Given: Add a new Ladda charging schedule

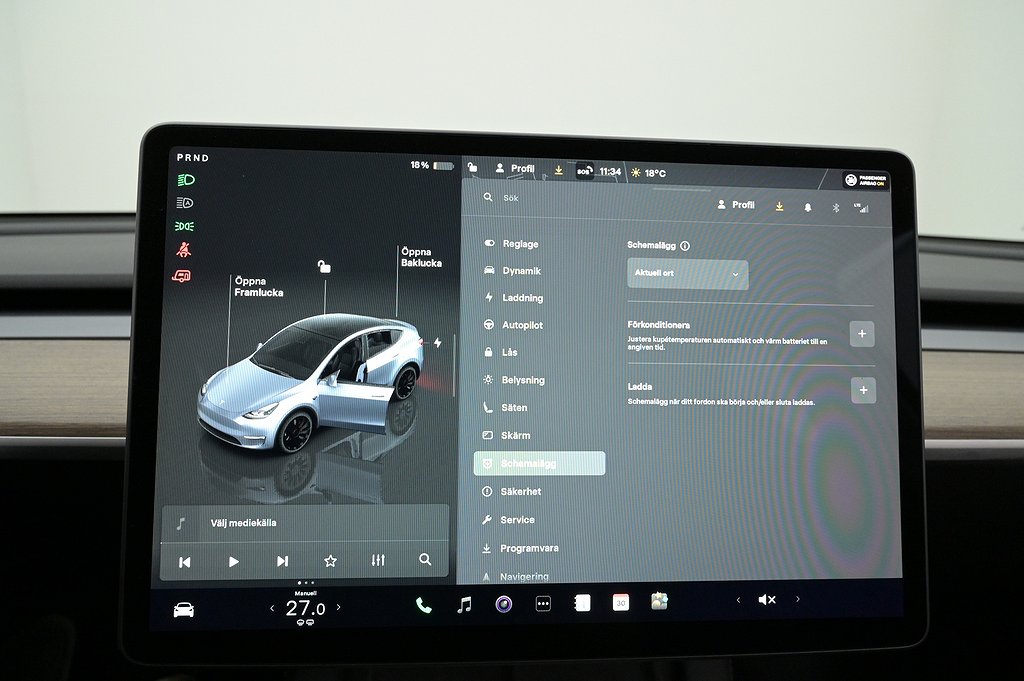Looking at the screenshot, I should (863, 390).
